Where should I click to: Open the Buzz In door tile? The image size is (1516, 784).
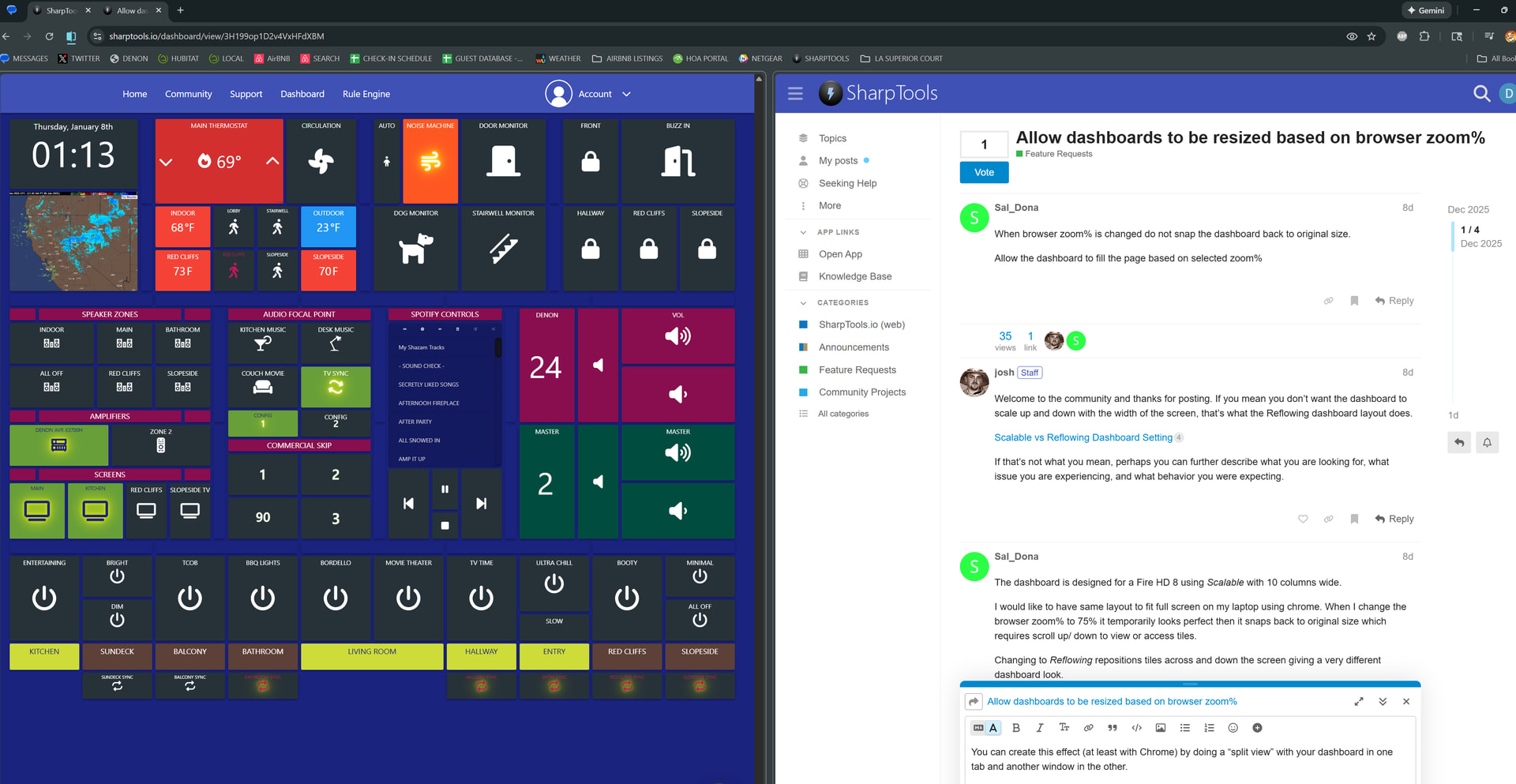point(677,162)
